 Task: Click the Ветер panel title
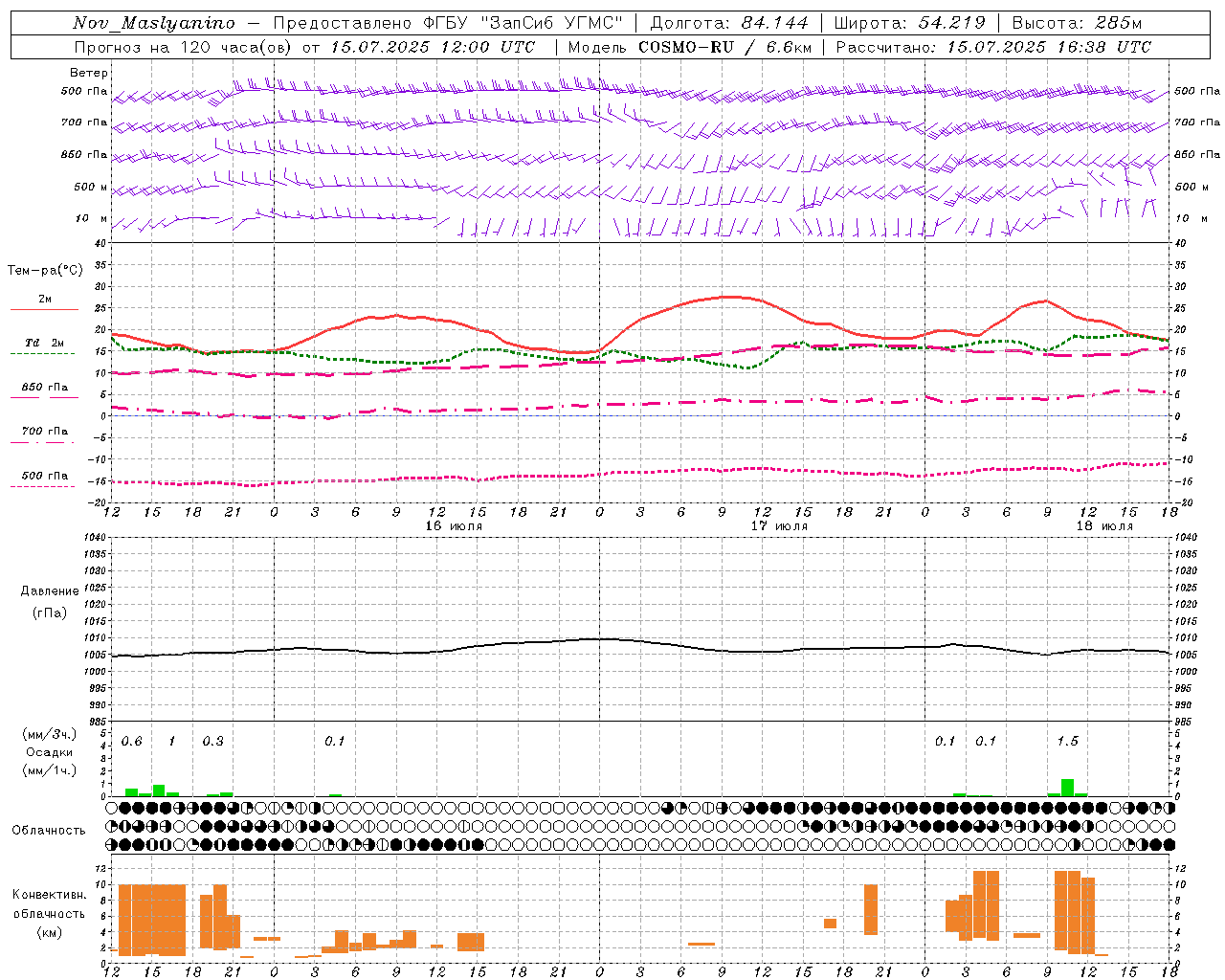89,73
